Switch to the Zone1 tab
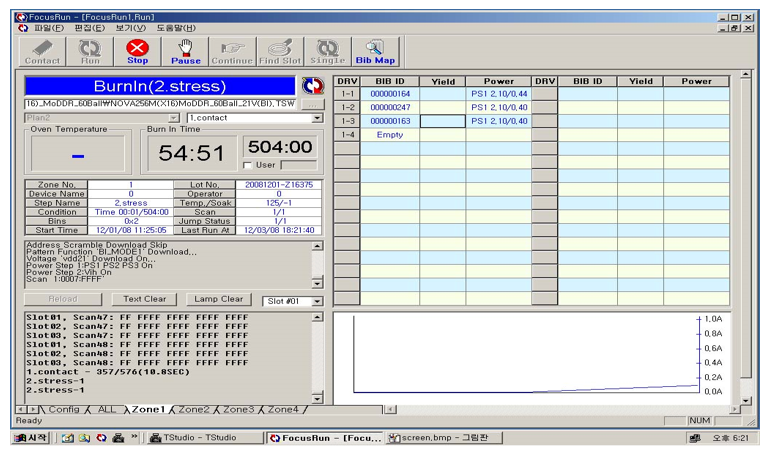This screenshot has width=772, height=466. (148, 409)
